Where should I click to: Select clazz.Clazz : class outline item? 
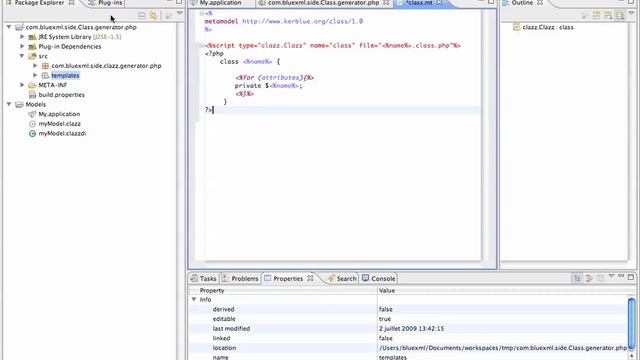pyautogui.click(x=548, y=27)
